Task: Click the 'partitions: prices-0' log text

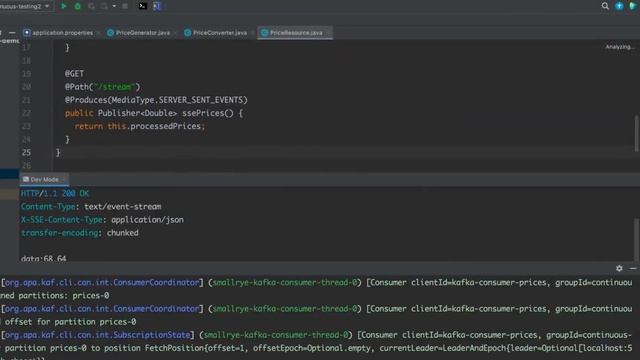Action: (64, 296)
